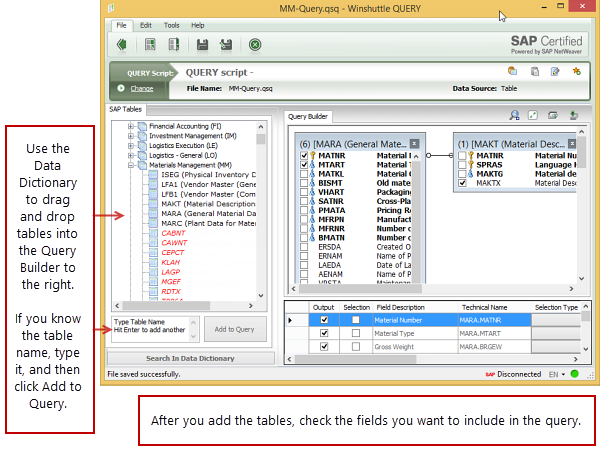Toggle the Output checkbox for Material Type row

(324, 333)
